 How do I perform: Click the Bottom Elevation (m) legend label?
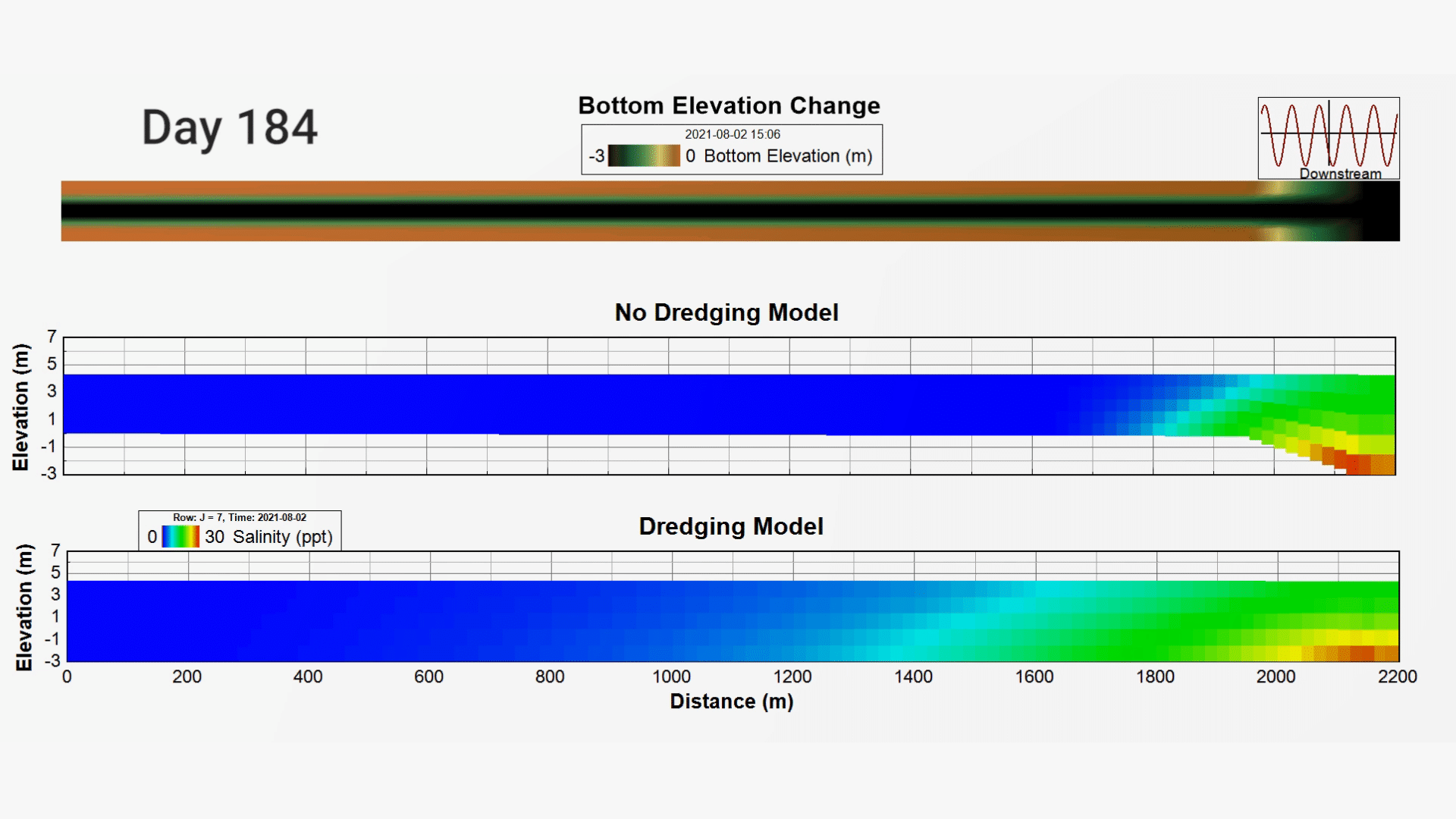click(x=788, y=155)
